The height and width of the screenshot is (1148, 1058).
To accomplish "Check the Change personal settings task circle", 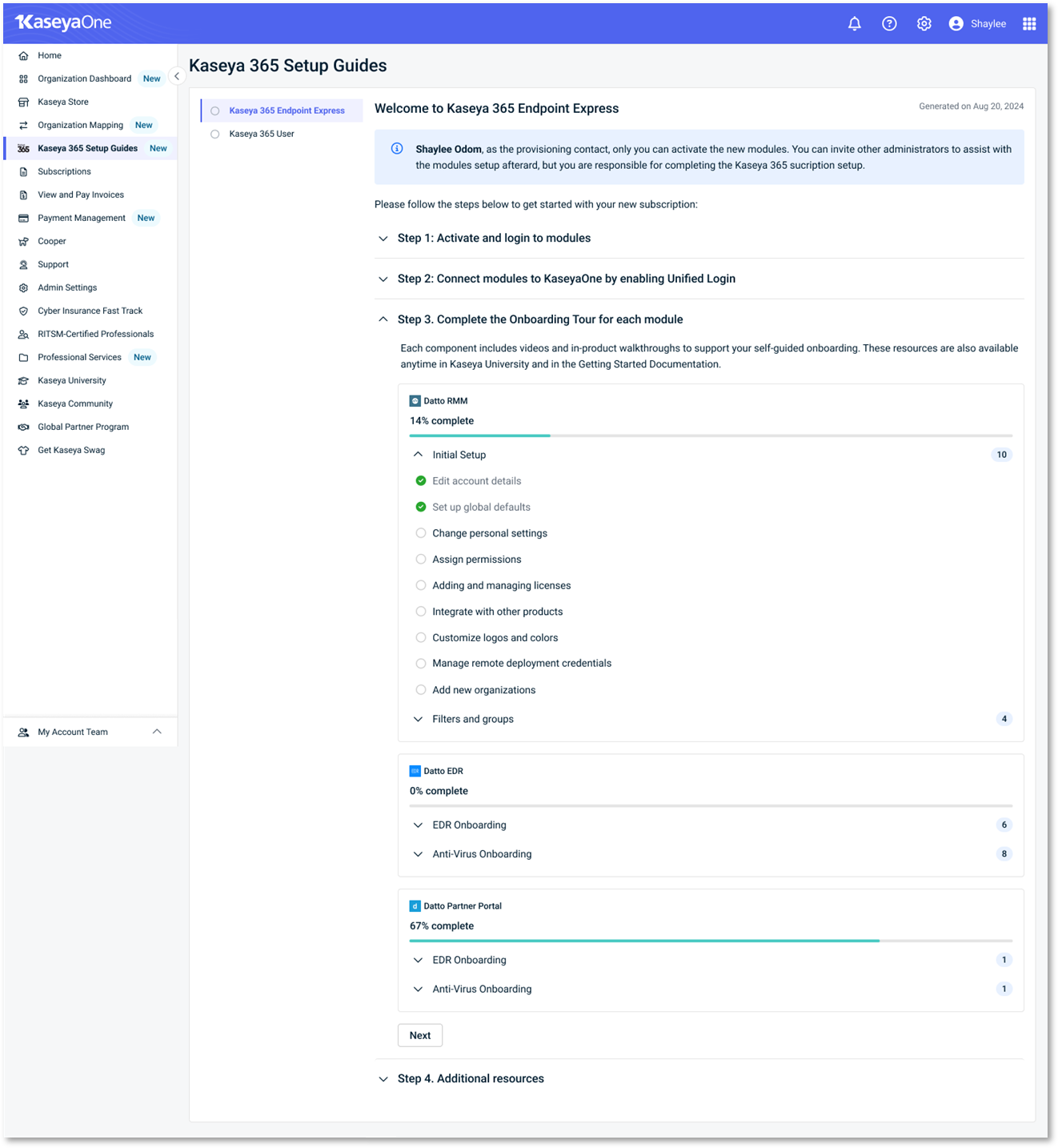I will [421, 532].
